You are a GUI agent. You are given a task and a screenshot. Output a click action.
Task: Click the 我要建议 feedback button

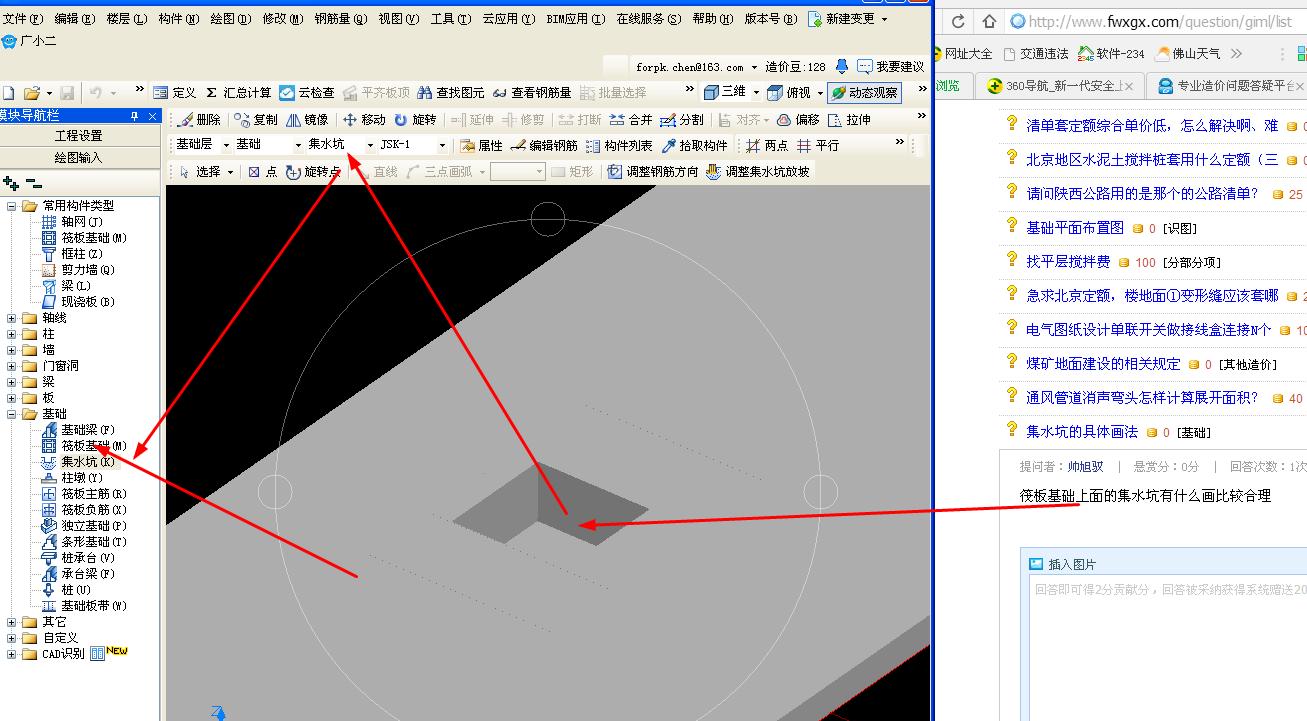click(x=890, y=67)
